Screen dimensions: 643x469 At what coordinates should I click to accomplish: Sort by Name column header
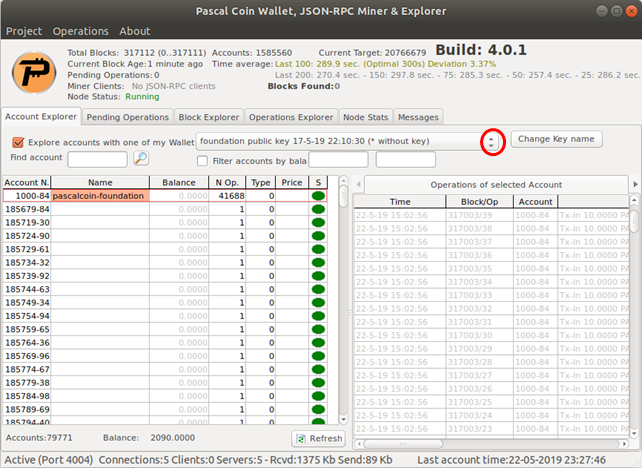click(100, 182)
